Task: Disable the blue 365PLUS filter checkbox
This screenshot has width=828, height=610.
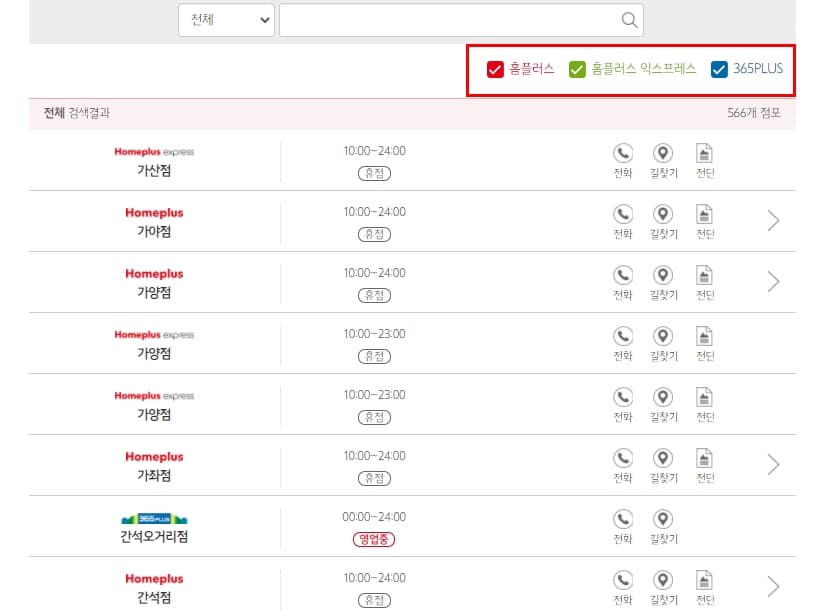Action: [719, 69]
